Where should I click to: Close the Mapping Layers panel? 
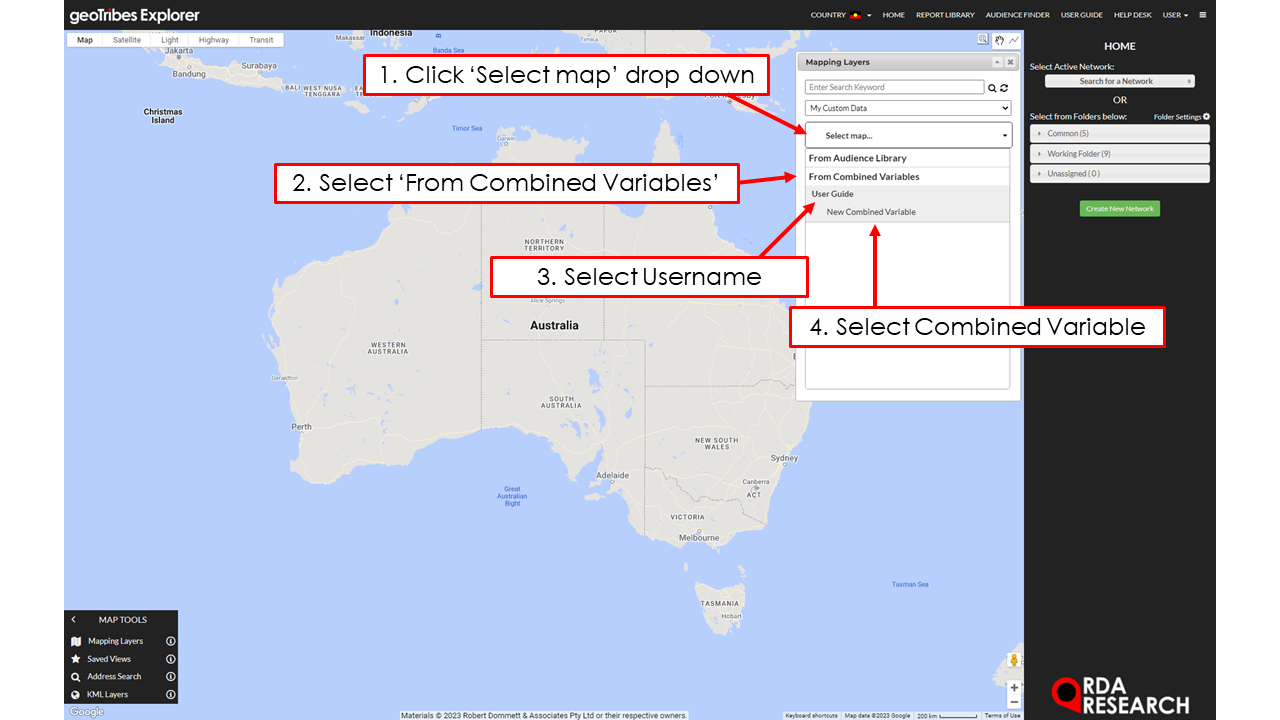pyautogui.click(x=1010, y=62)
